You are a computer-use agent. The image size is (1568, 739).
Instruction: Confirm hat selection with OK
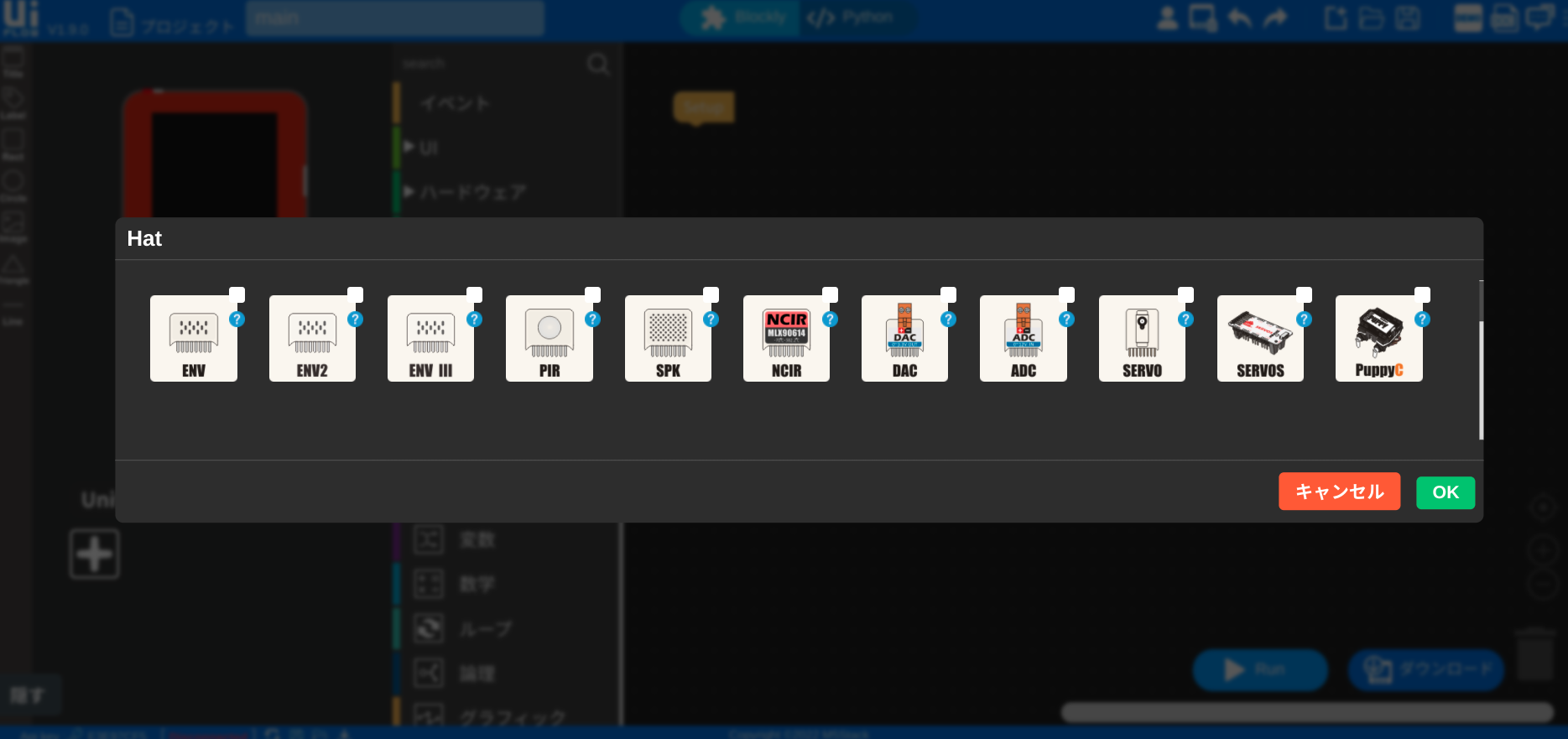pos(1445,492)
